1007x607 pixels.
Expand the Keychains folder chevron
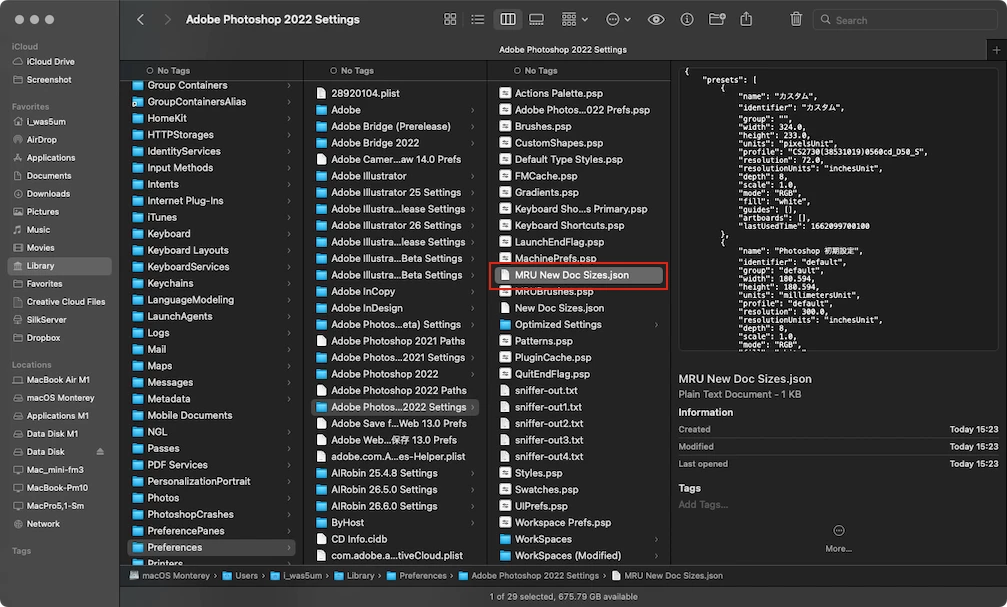289,283
